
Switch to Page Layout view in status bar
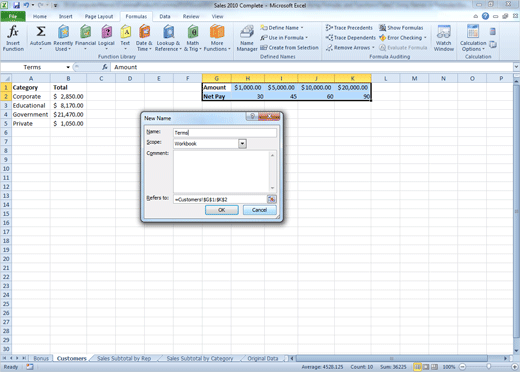coord(426,367)
